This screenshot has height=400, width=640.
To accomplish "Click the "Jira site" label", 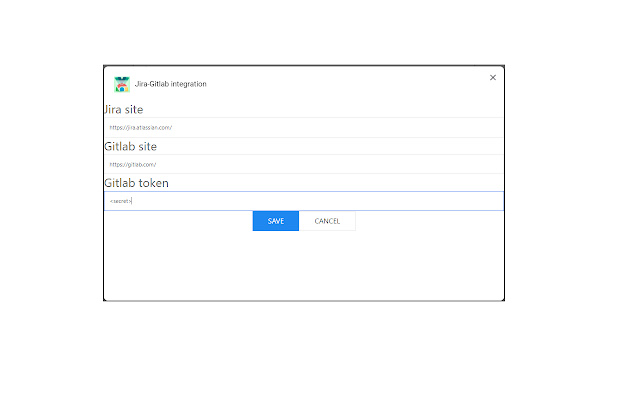I will point(126,110).
